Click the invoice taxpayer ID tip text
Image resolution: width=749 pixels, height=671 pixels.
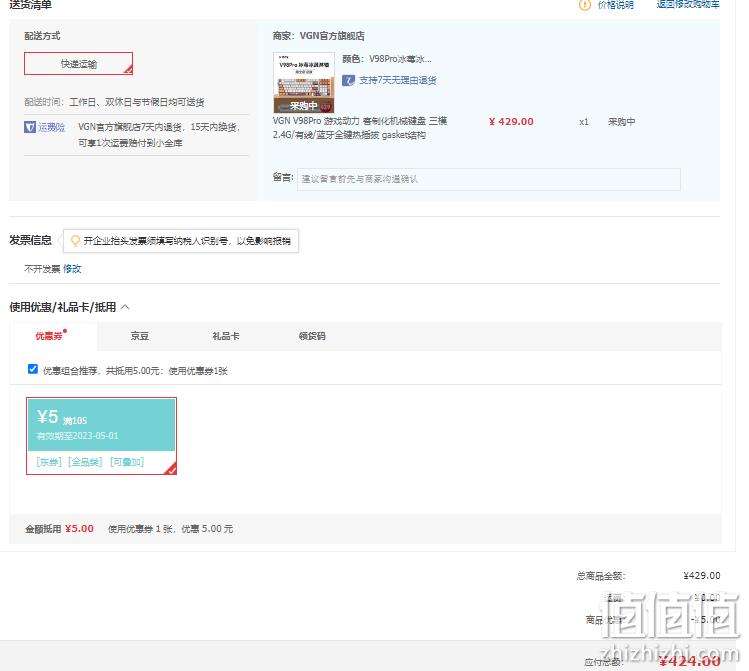tap(187, 241)
